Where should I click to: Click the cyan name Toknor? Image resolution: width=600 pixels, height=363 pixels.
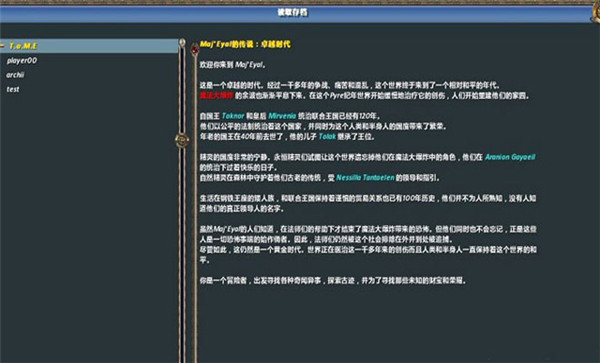[233, 116]
